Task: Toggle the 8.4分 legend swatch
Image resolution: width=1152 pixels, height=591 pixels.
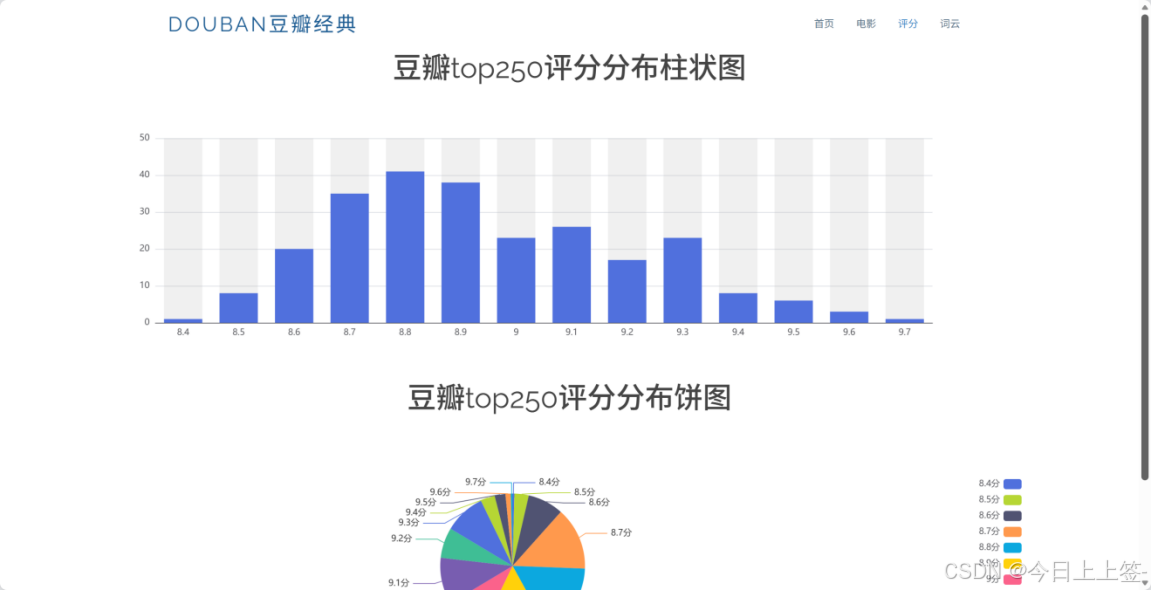Action: 1012,484
